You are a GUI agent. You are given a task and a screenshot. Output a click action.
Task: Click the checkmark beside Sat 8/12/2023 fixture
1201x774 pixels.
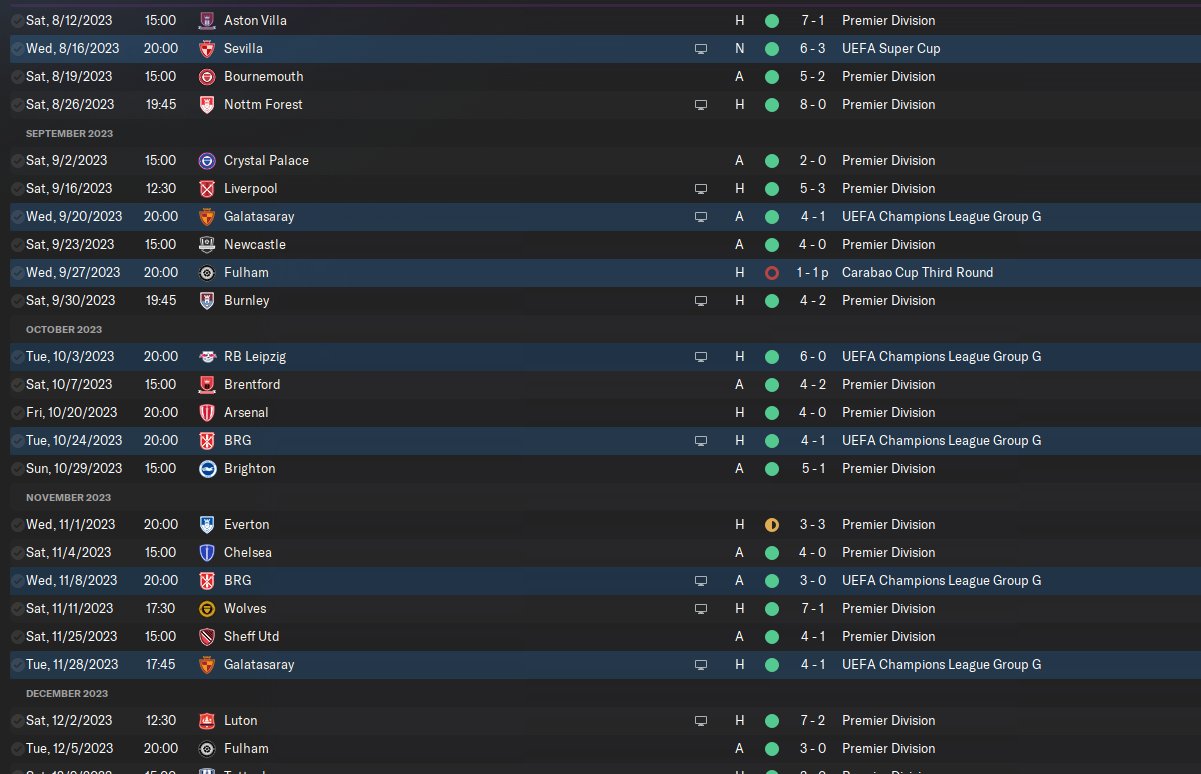(18, 20)
